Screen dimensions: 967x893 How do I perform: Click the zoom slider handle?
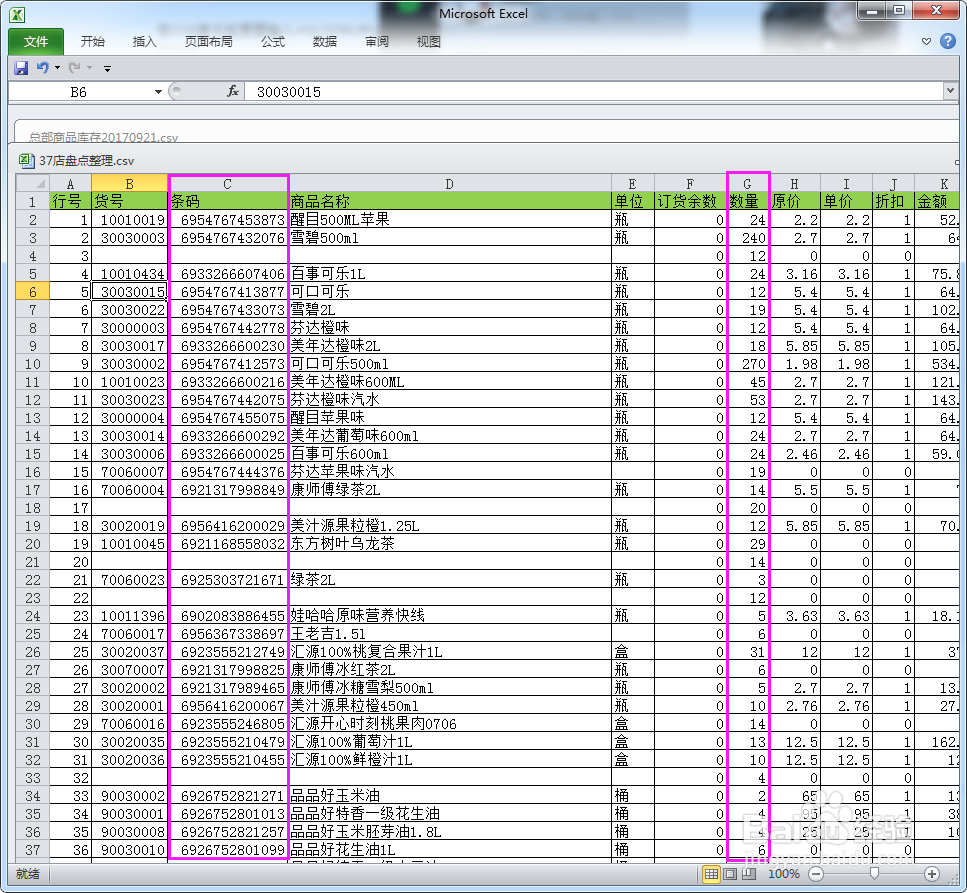point(874,873)
